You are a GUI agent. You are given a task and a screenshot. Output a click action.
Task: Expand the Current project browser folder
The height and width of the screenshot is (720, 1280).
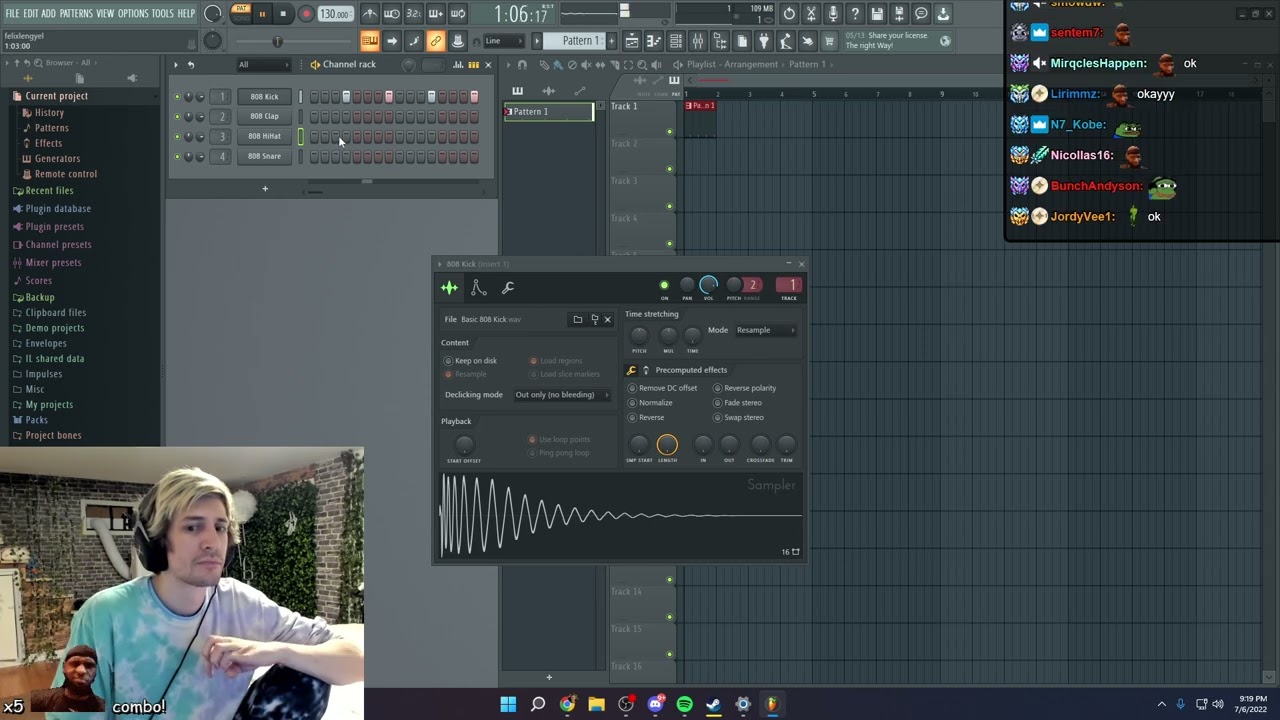[x=56, y=96]
